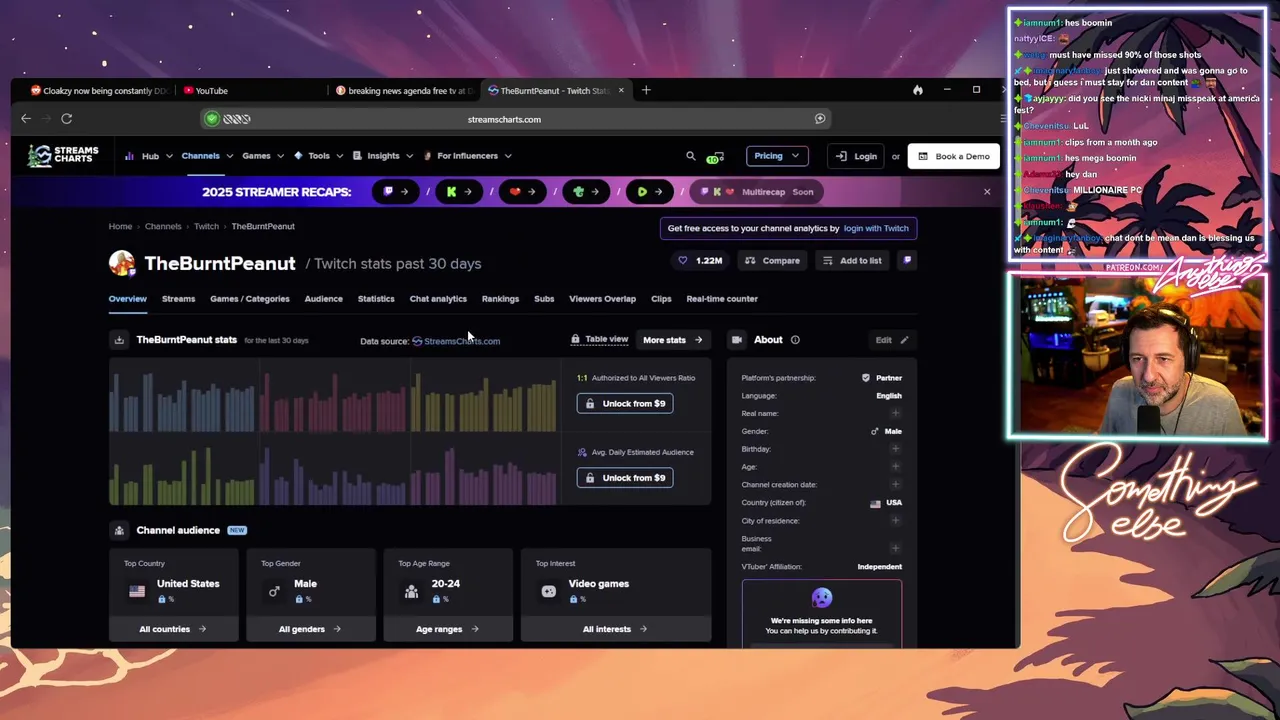Expand the Games dropdown menu
1280x720 pixels.
[x=263, y=156]
